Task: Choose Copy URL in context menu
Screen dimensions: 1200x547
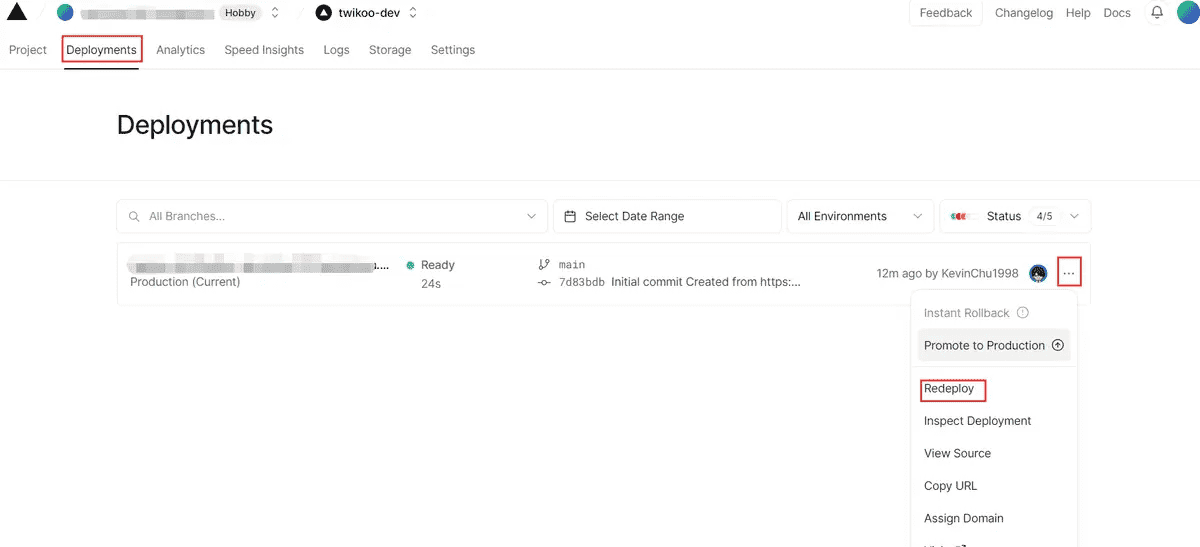Action: 950,486
